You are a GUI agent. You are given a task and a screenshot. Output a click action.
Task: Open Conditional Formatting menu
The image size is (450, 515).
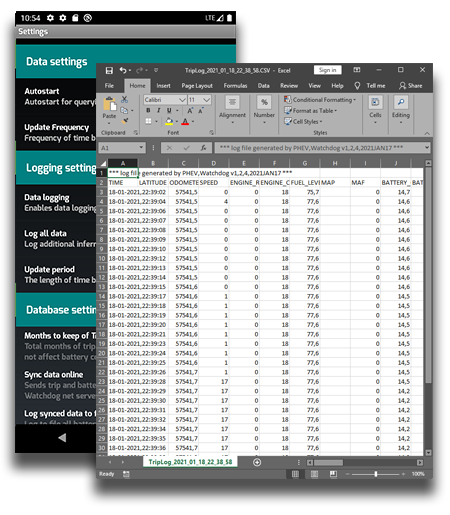[x=320, y=100]
